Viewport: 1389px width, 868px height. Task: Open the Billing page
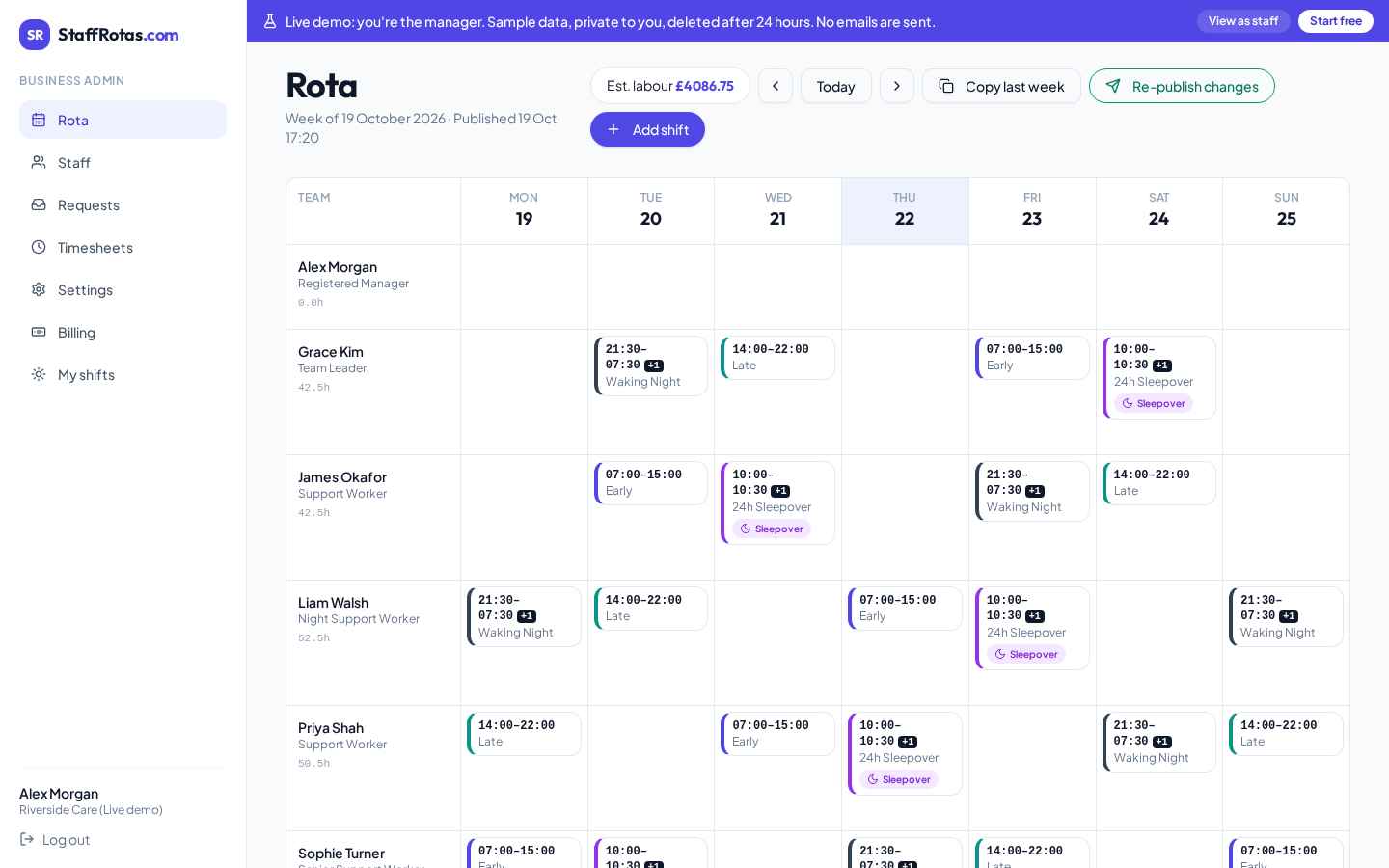click(x=123, y=332)
